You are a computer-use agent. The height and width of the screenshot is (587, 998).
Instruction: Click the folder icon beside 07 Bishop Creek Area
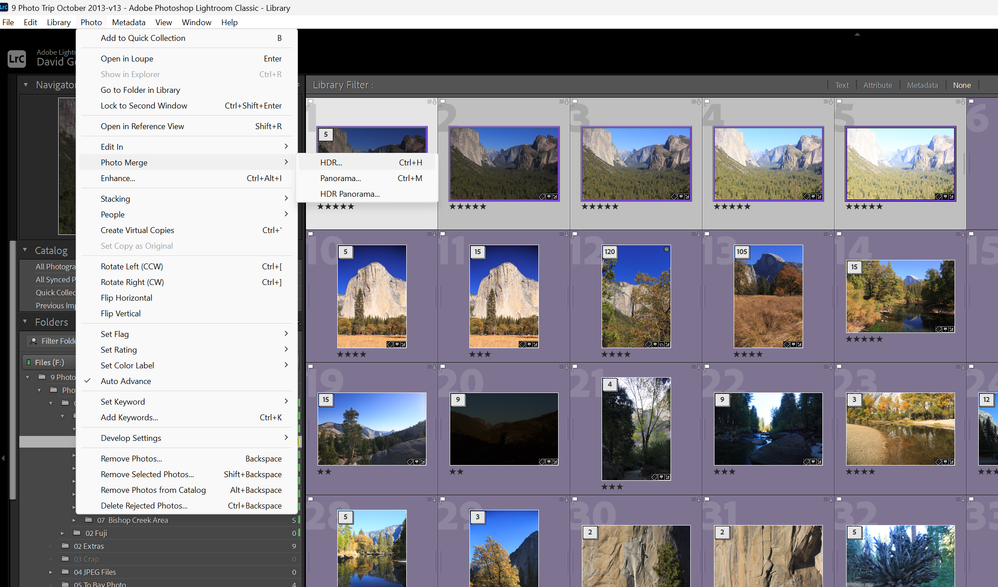point(89,520)
